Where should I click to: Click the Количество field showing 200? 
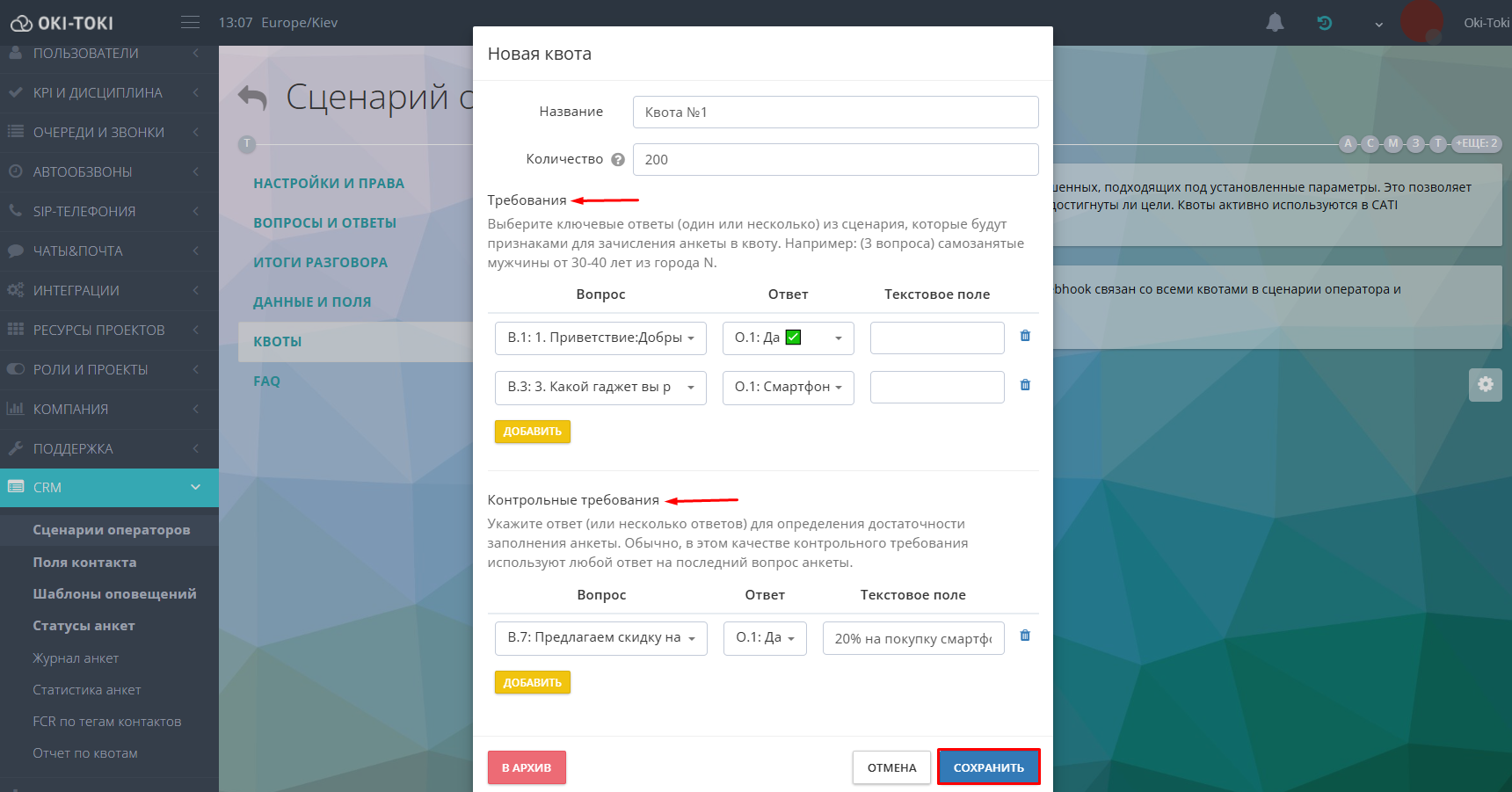tap(835, 160)
